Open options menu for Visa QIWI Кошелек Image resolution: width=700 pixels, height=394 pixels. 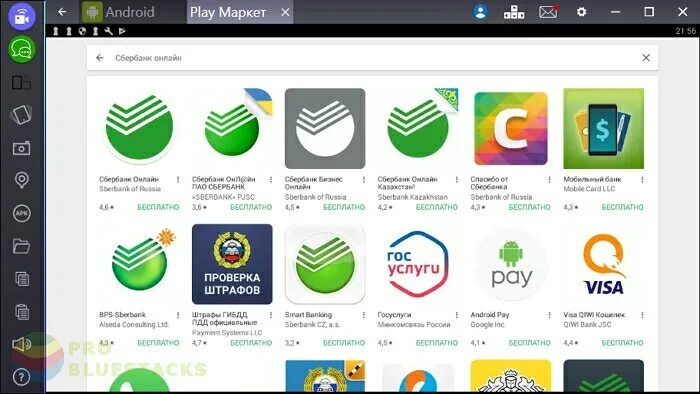tap(642, 315)
